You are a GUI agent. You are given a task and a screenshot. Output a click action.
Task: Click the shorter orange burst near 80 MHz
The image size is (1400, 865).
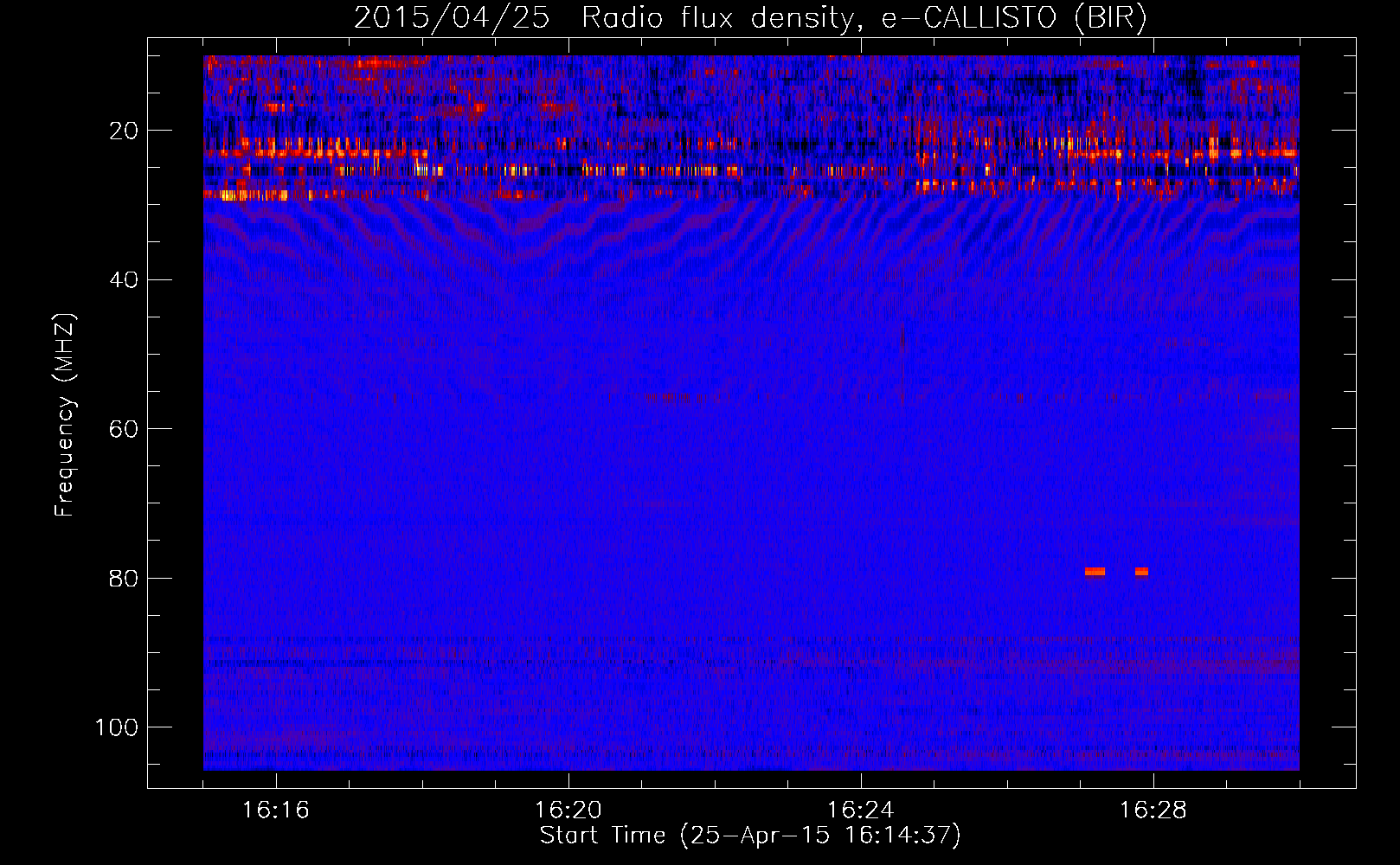point(1141,572)
